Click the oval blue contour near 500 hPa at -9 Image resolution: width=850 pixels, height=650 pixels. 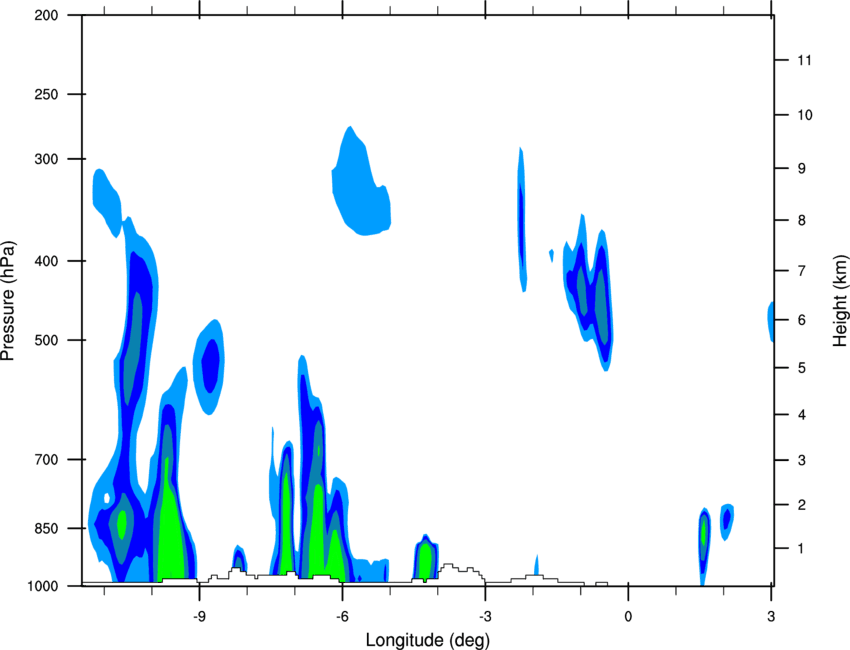click(209, 366)
